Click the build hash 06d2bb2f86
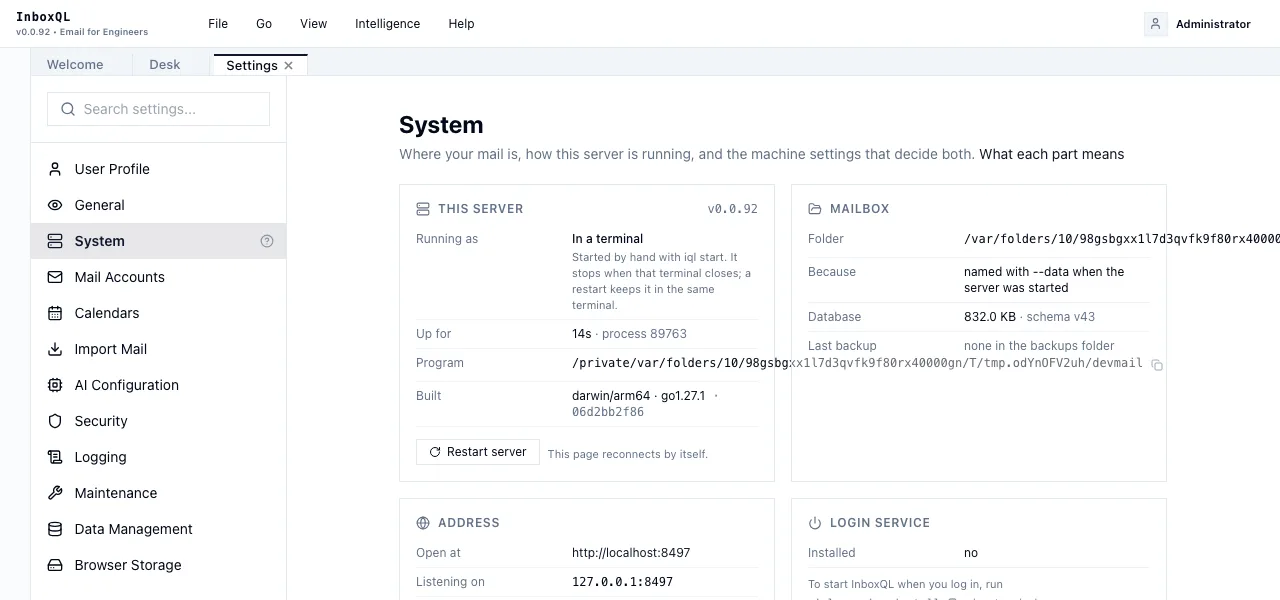 tap(608, 412)
